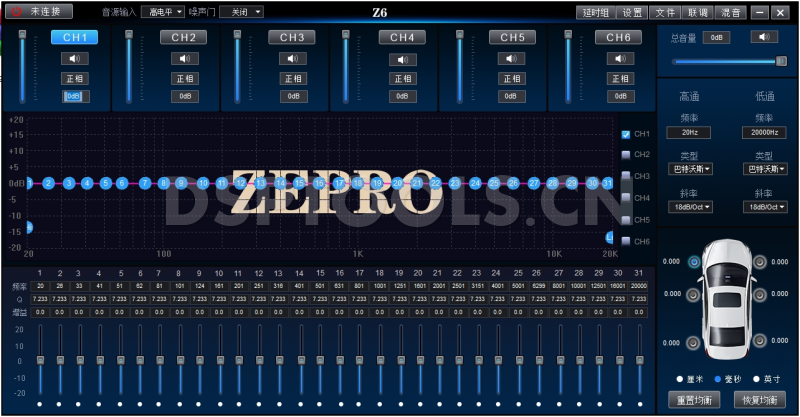Select EQ node 27 on the curve
The height and width of the screenshot is (417, 800).
tap(534, 183)
